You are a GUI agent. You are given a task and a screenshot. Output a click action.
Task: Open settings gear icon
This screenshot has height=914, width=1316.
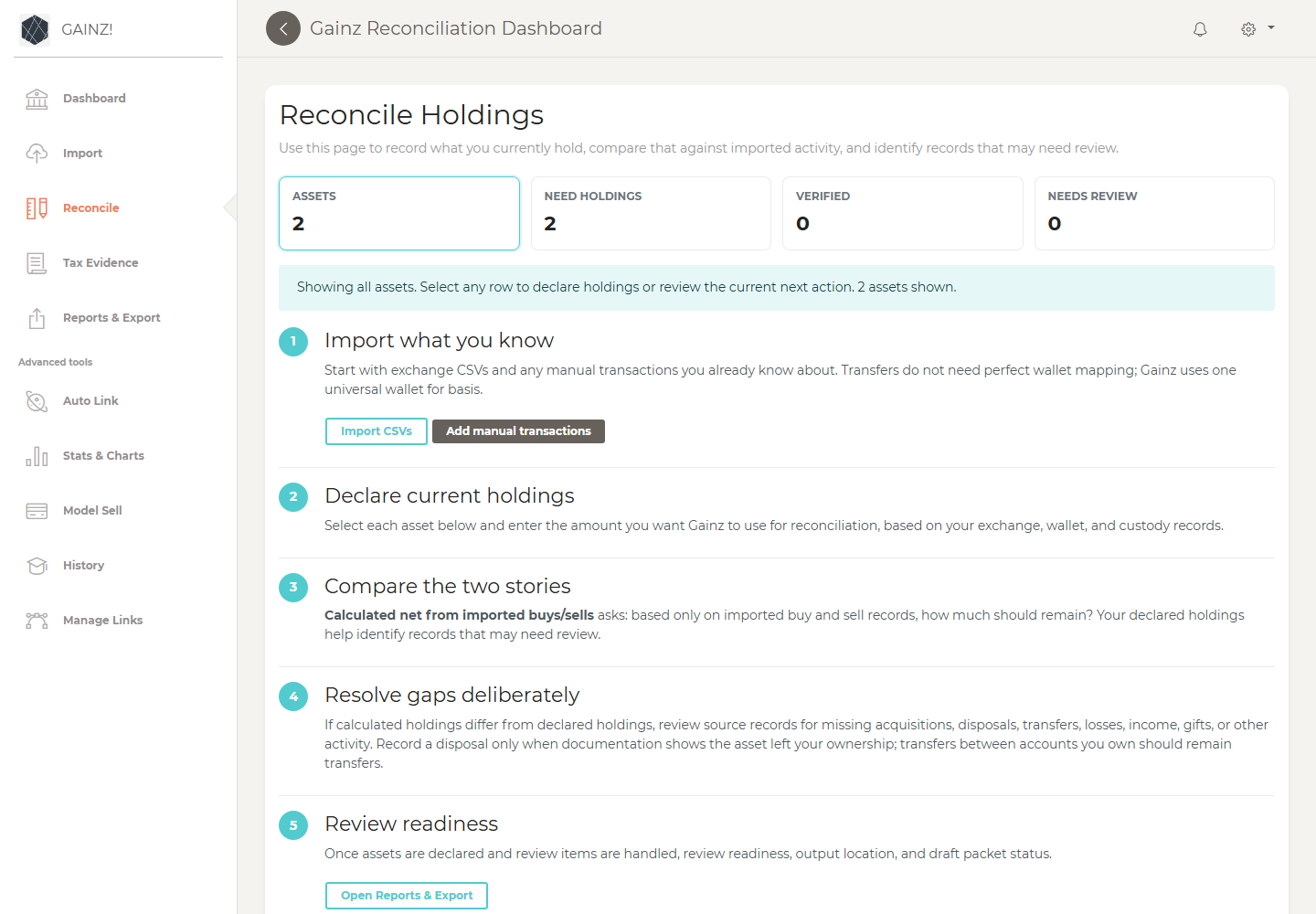[x=1248, y=29]
